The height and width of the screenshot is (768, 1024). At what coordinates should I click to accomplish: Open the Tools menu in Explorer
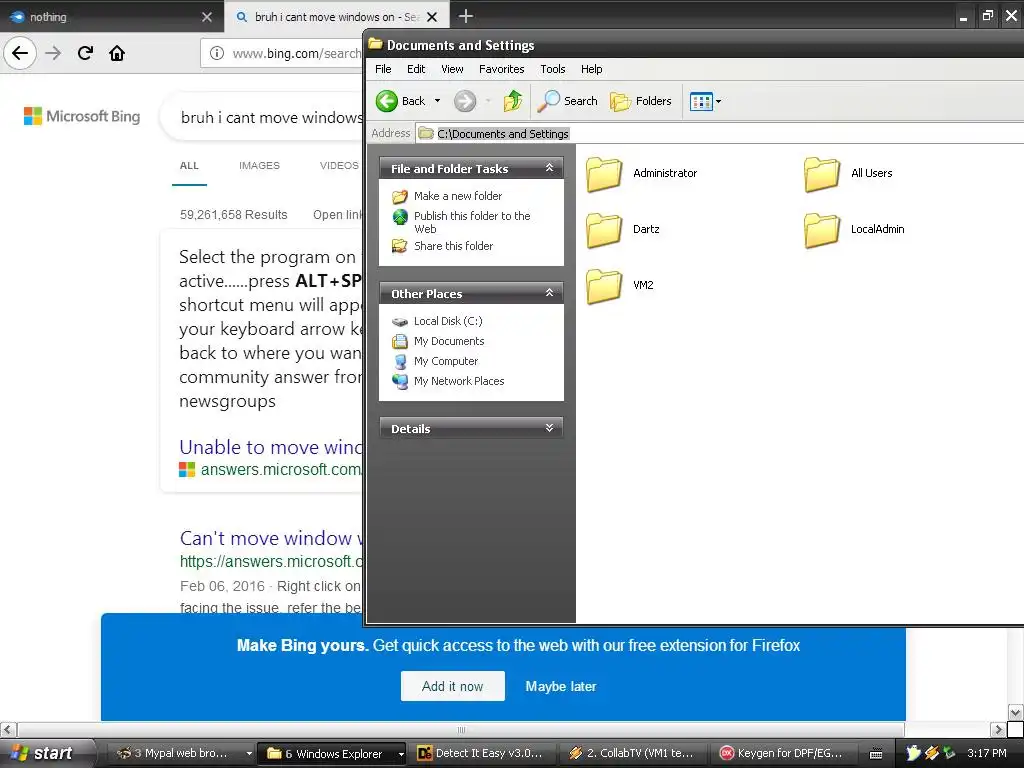click(x=552, y=69)
